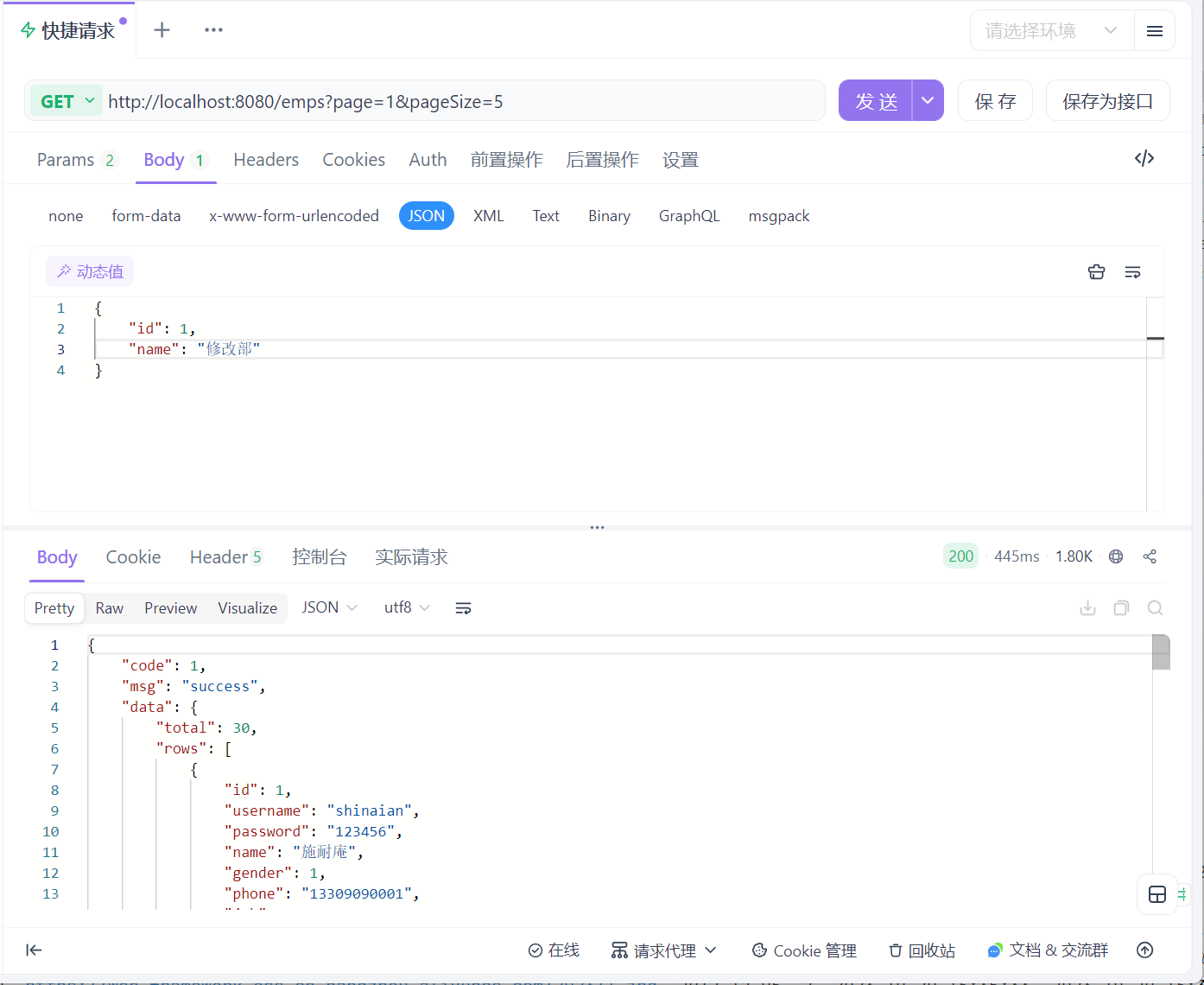Select the none body type

[x=66, y=216]
